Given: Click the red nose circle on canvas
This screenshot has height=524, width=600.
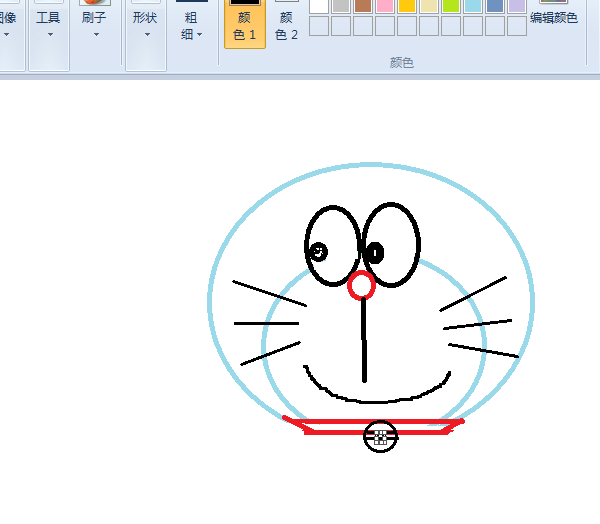Looking at the screenshot, I should tap(361, 285).
